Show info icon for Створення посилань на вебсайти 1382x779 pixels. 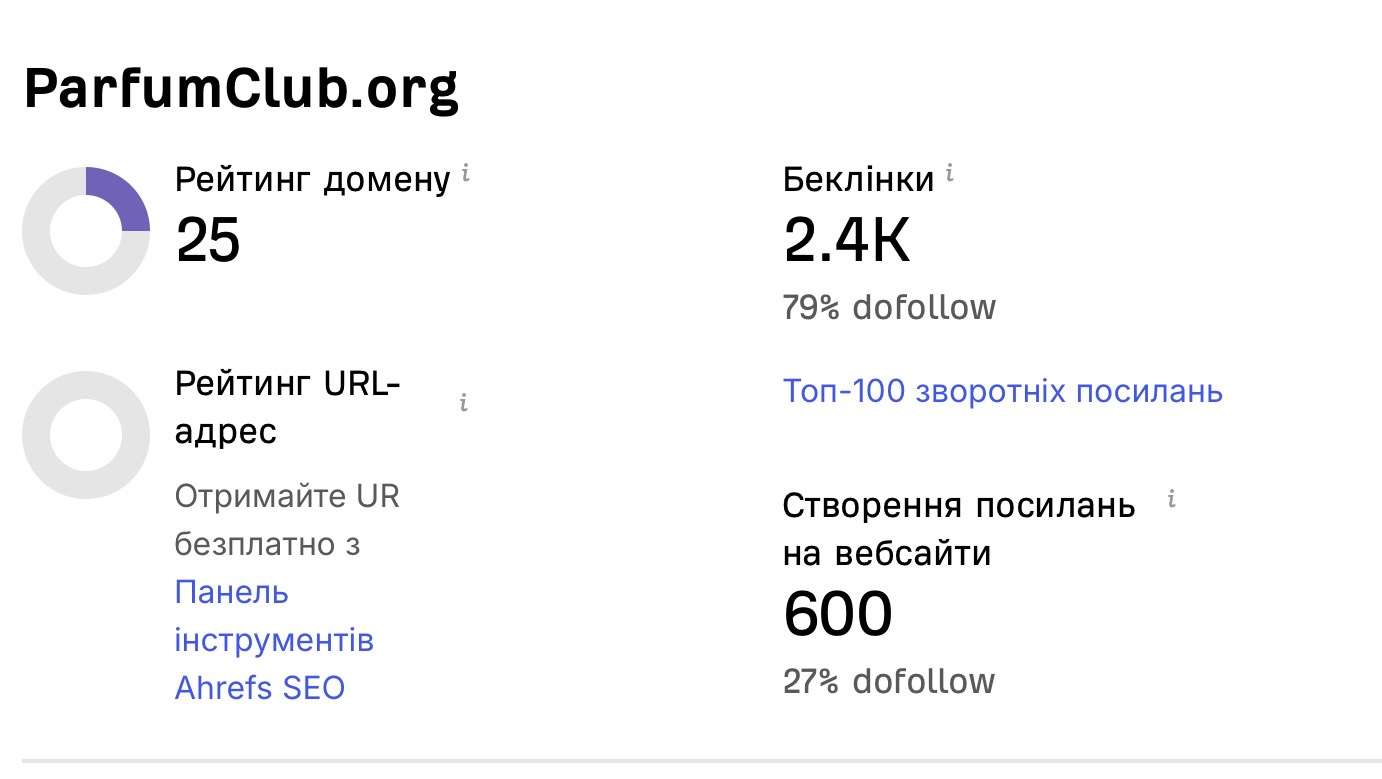point(1172,499)
